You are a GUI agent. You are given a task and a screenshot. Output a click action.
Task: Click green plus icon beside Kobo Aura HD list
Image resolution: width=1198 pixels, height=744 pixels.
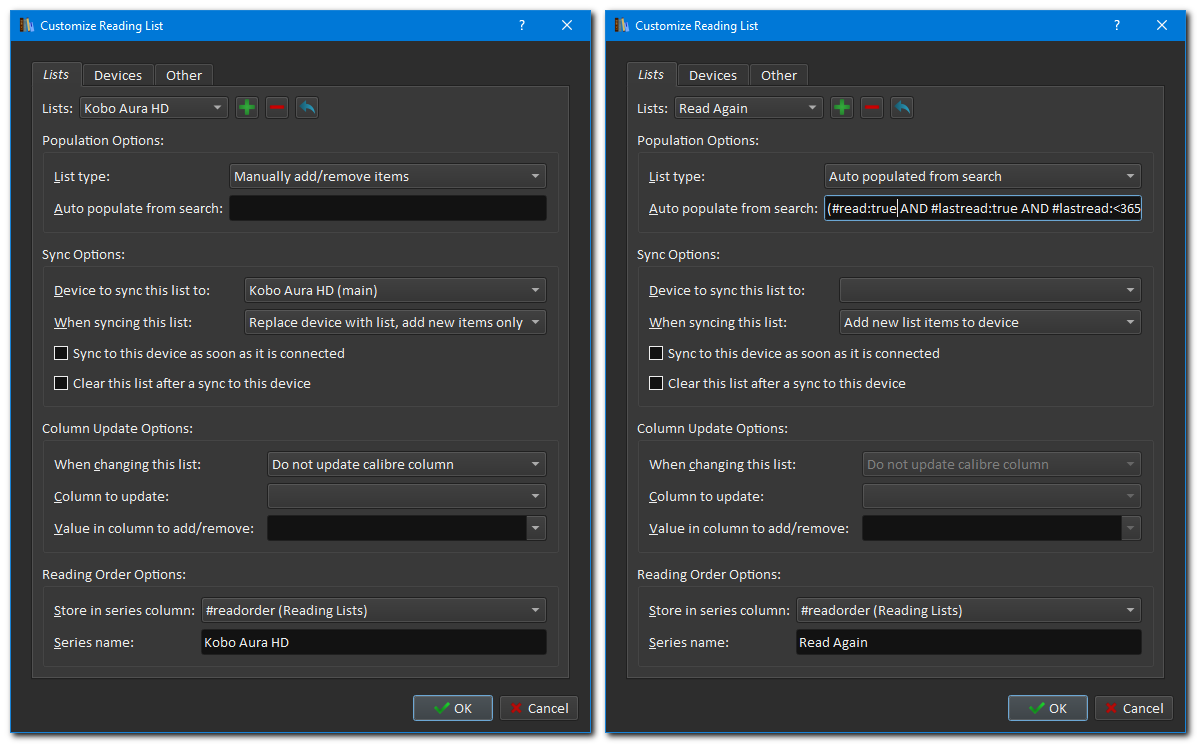(x=247, y=108)
